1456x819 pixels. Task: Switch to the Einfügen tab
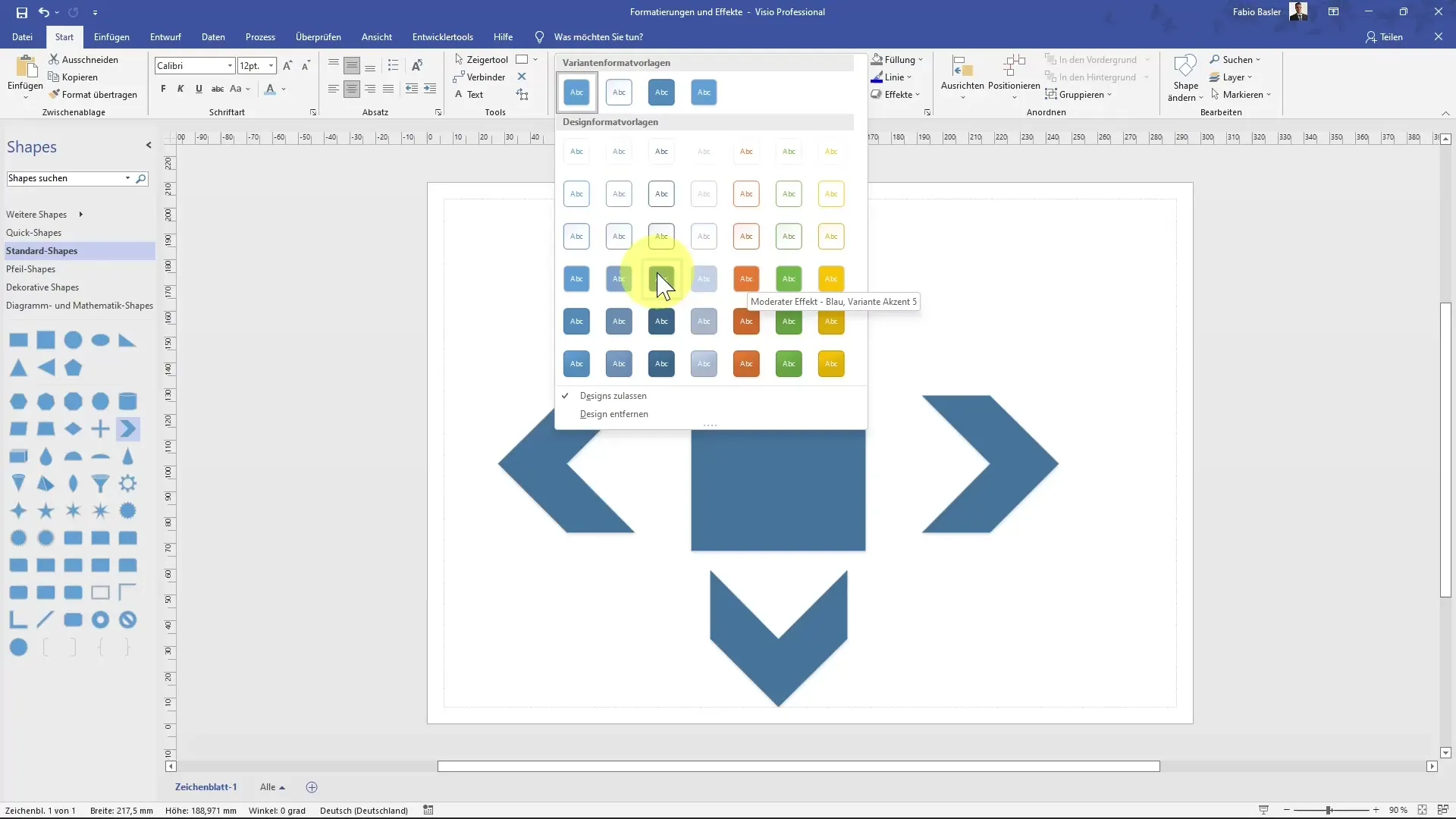(x=111, y=36)
